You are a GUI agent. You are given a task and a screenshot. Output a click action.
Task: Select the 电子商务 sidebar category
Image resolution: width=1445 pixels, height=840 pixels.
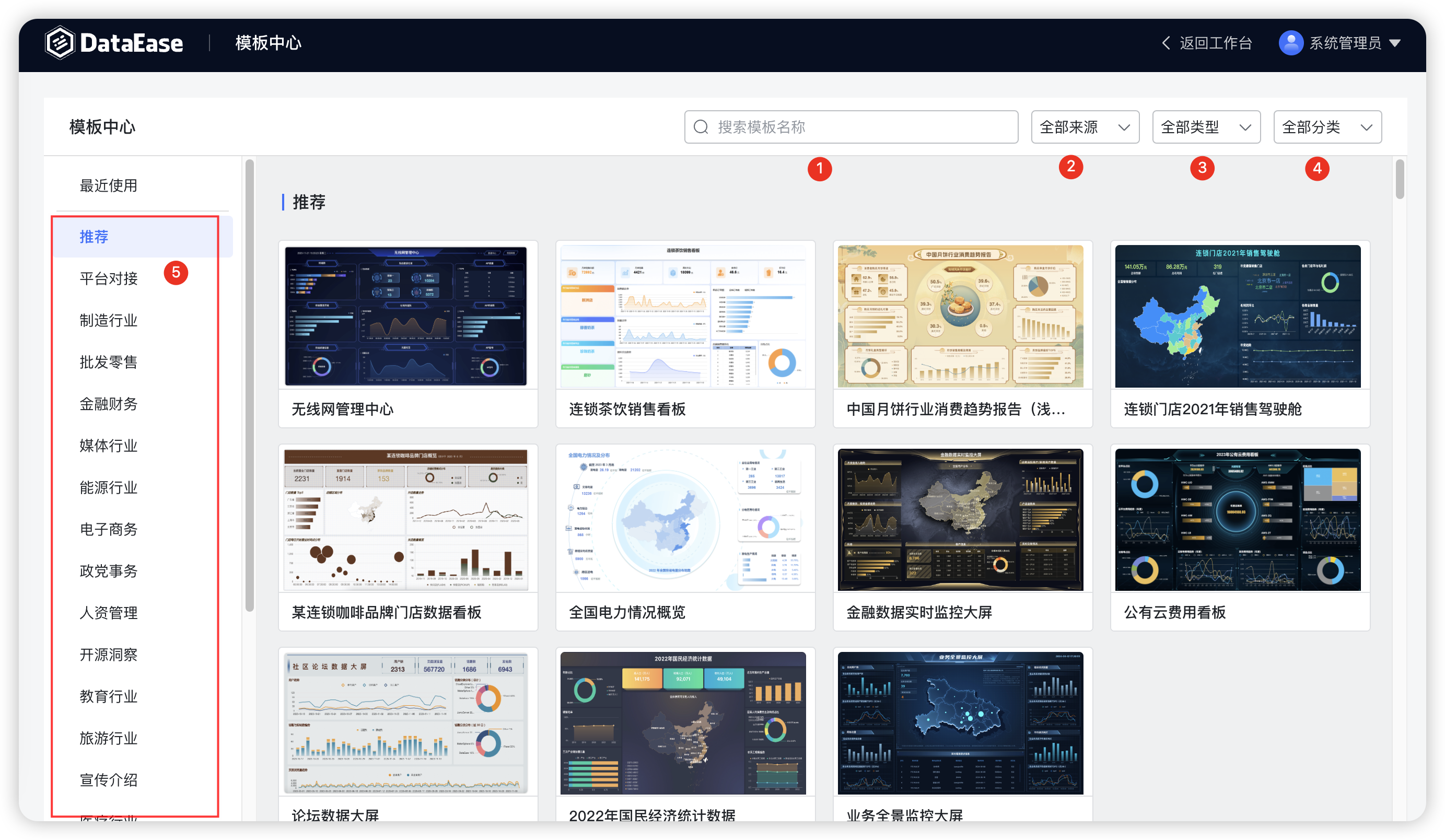pos(108,529)
